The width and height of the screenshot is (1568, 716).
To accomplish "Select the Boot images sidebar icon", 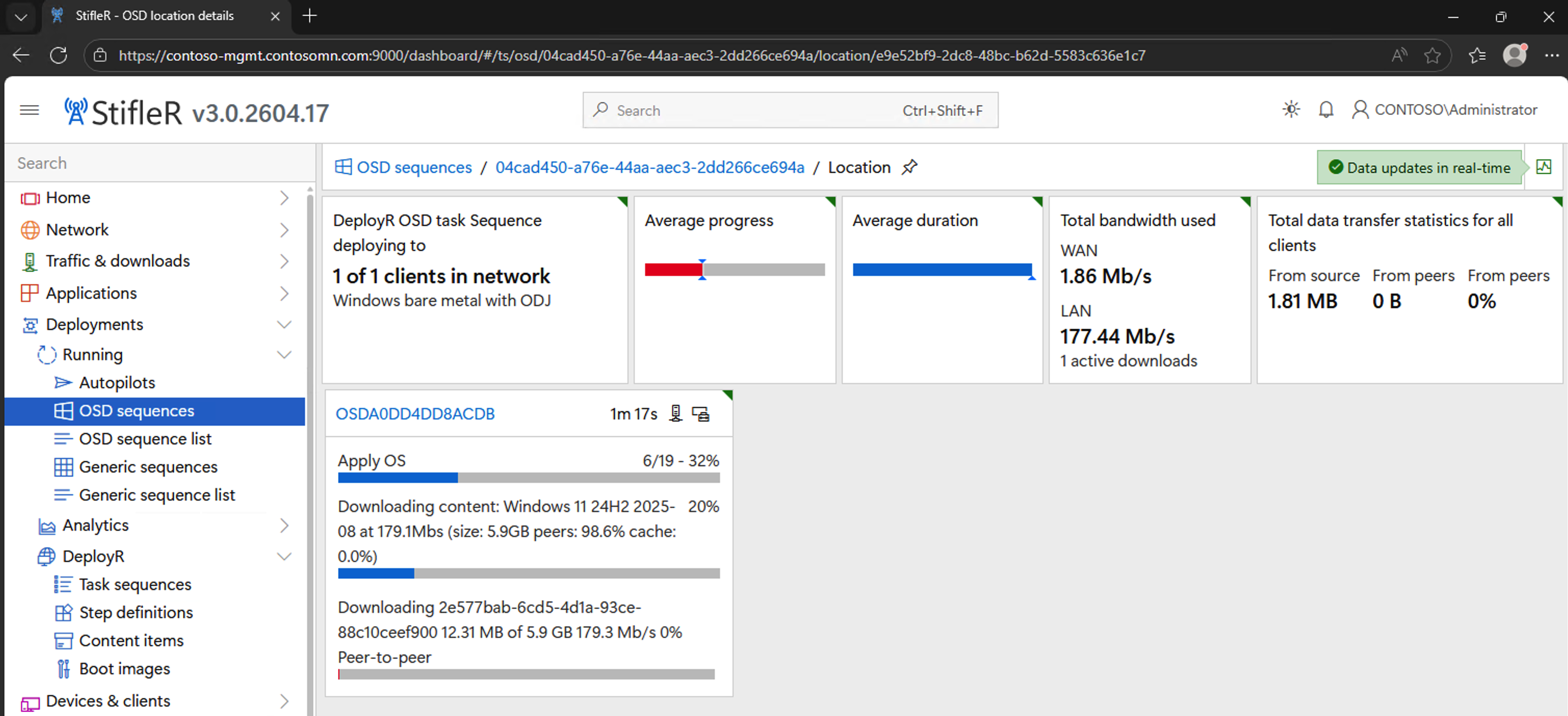I will point(63,668).
